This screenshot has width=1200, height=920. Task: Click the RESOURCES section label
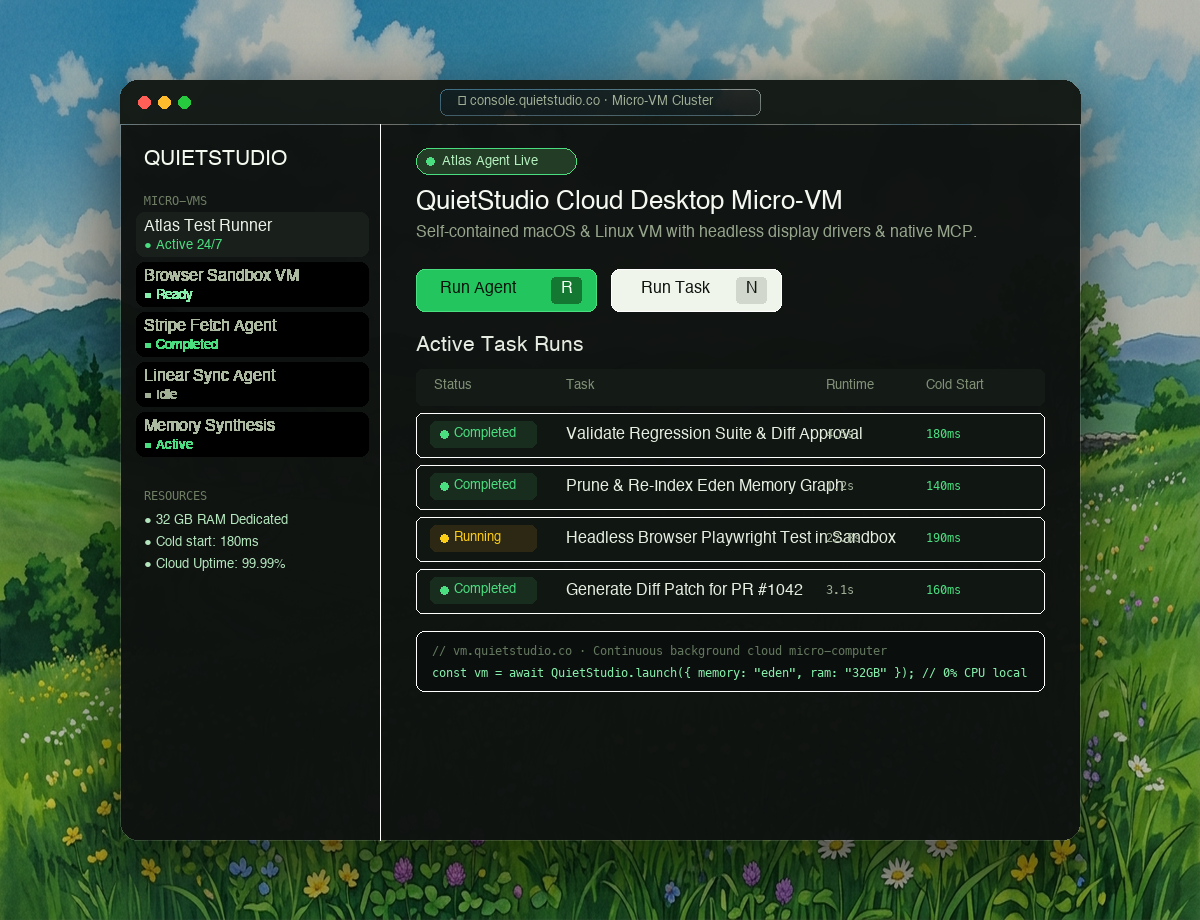[x=175, y=496]
